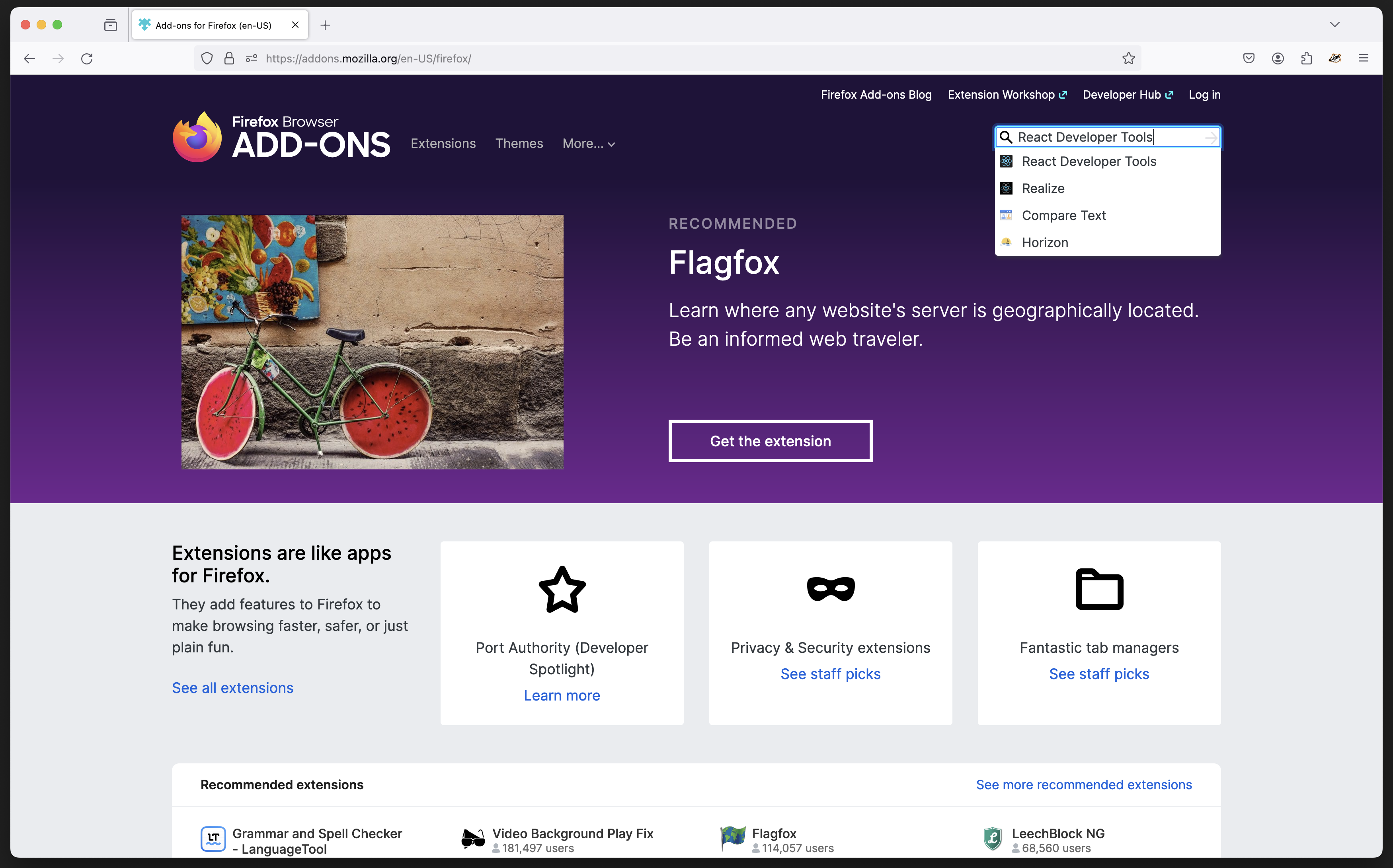1393x868 pixels.
Task: Click See staff picks for tab managers
Action: [1099, 674]
